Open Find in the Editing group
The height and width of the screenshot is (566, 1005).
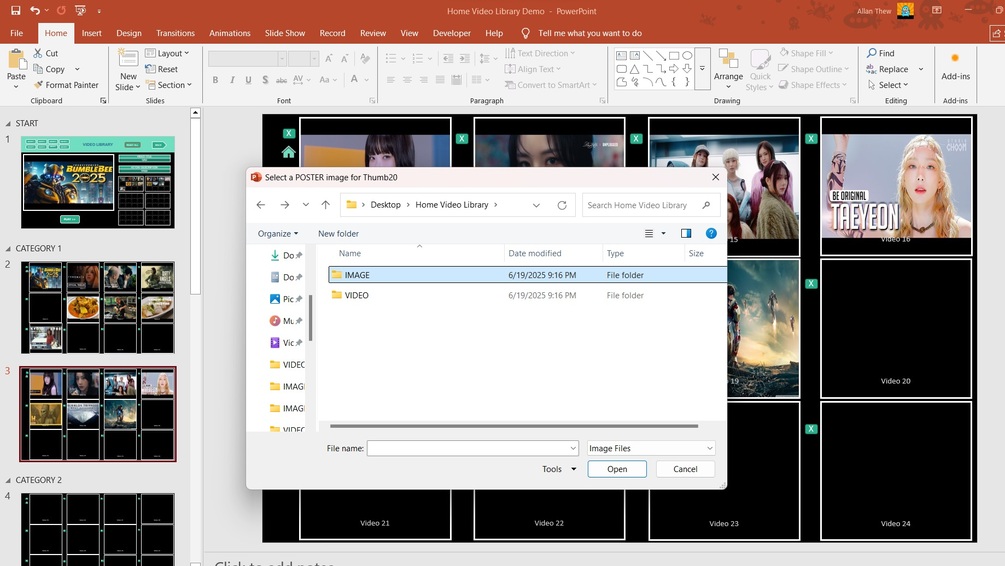(x=881, y=53)
